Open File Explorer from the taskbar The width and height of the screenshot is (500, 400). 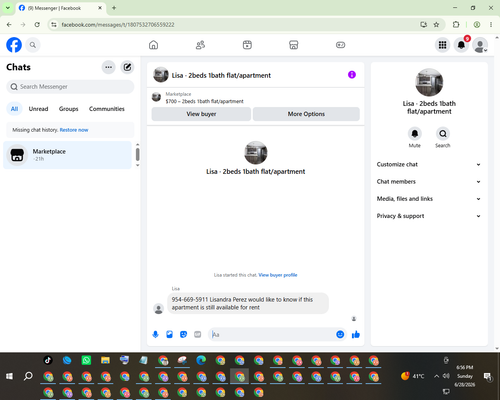[105, 360]
